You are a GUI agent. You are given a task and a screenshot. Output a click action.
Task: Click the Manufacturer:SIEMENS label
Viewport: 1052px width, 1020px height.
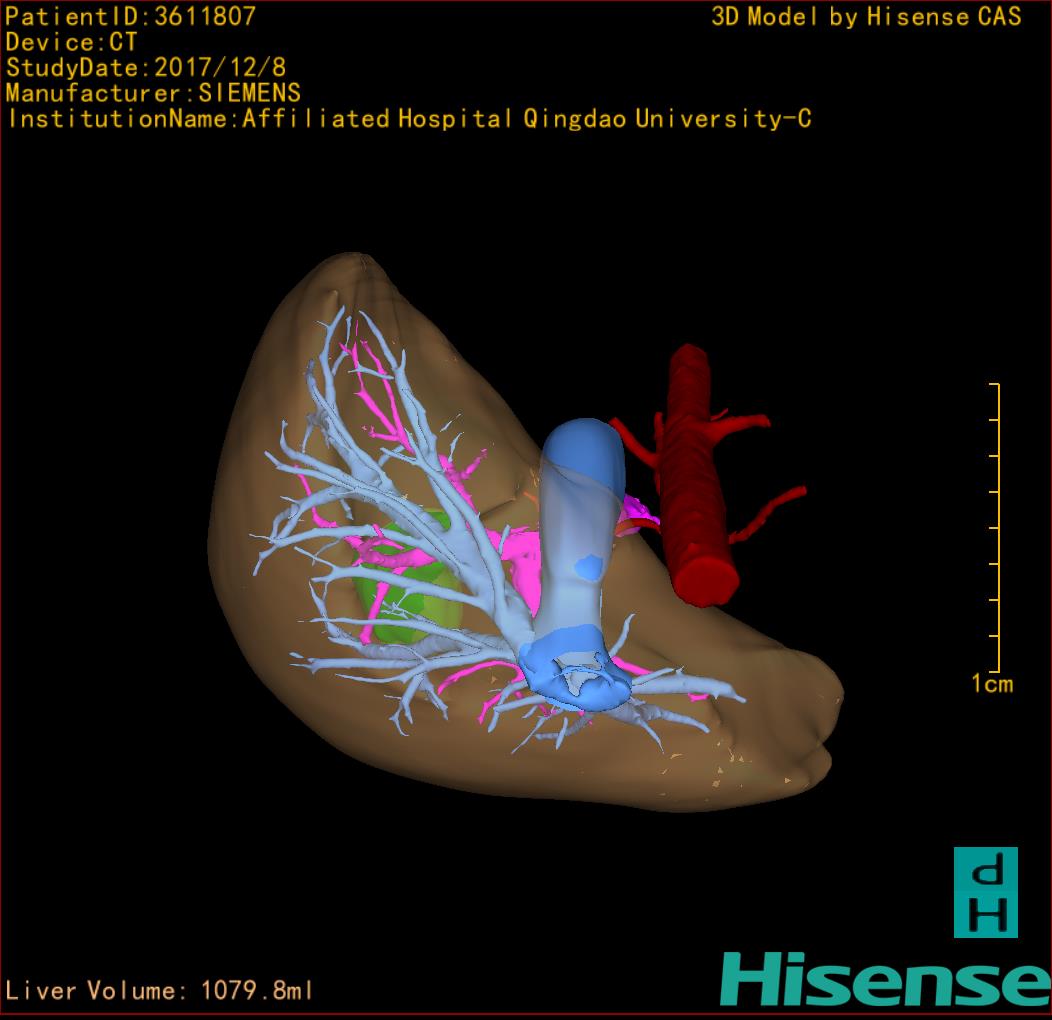pos(153,93)
